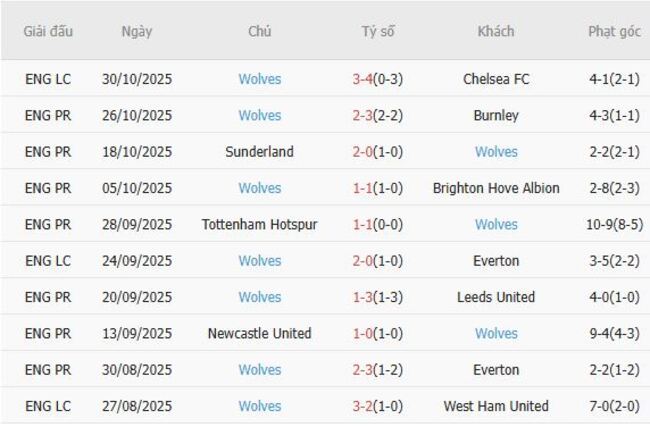Image resolution: width=650 pixels, height=427 pixels.
Task: Click the "Ngày" column header
Action: 137,31
